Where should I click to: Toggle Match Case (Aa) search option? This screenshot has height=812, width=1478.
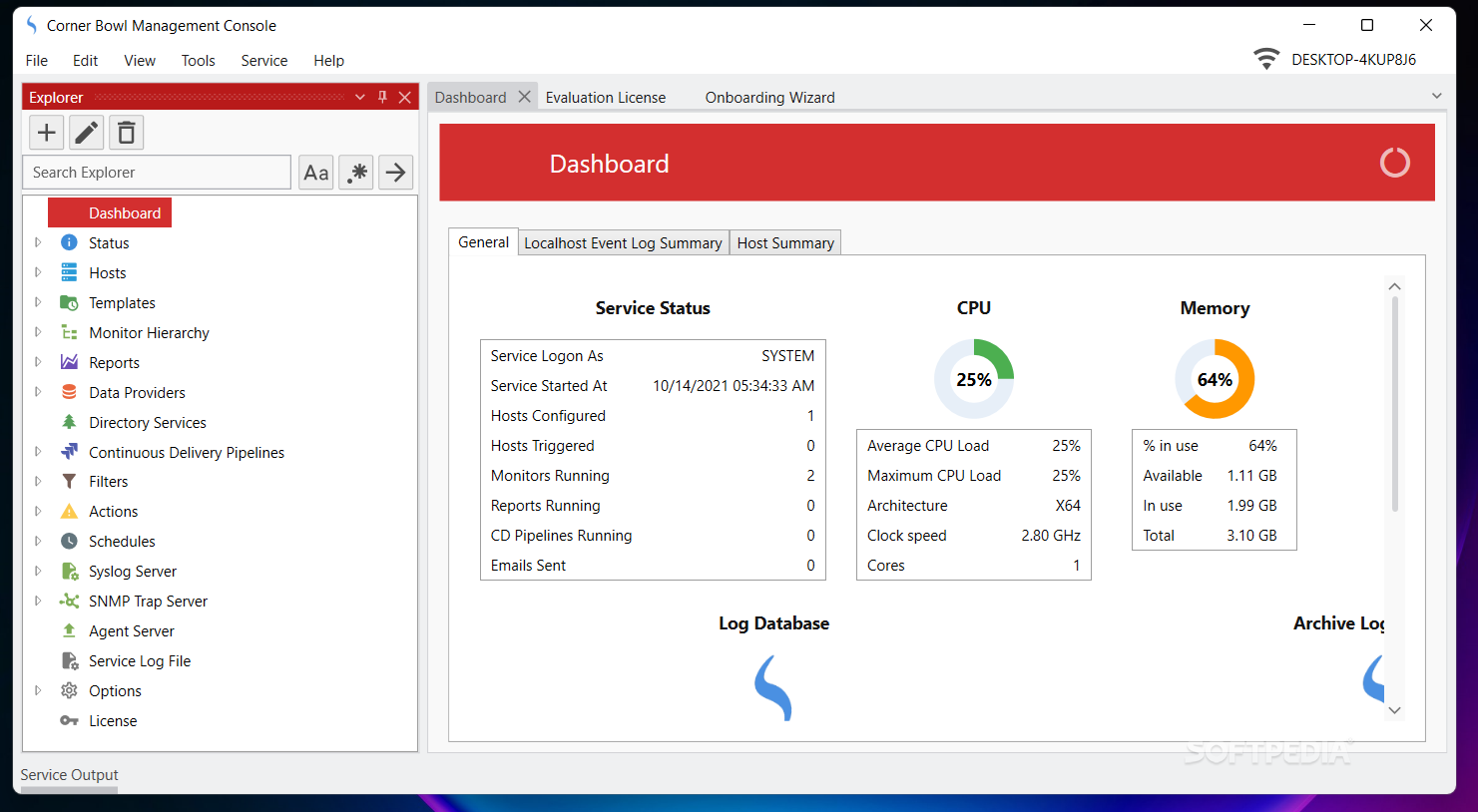click(x=316, y=173)
